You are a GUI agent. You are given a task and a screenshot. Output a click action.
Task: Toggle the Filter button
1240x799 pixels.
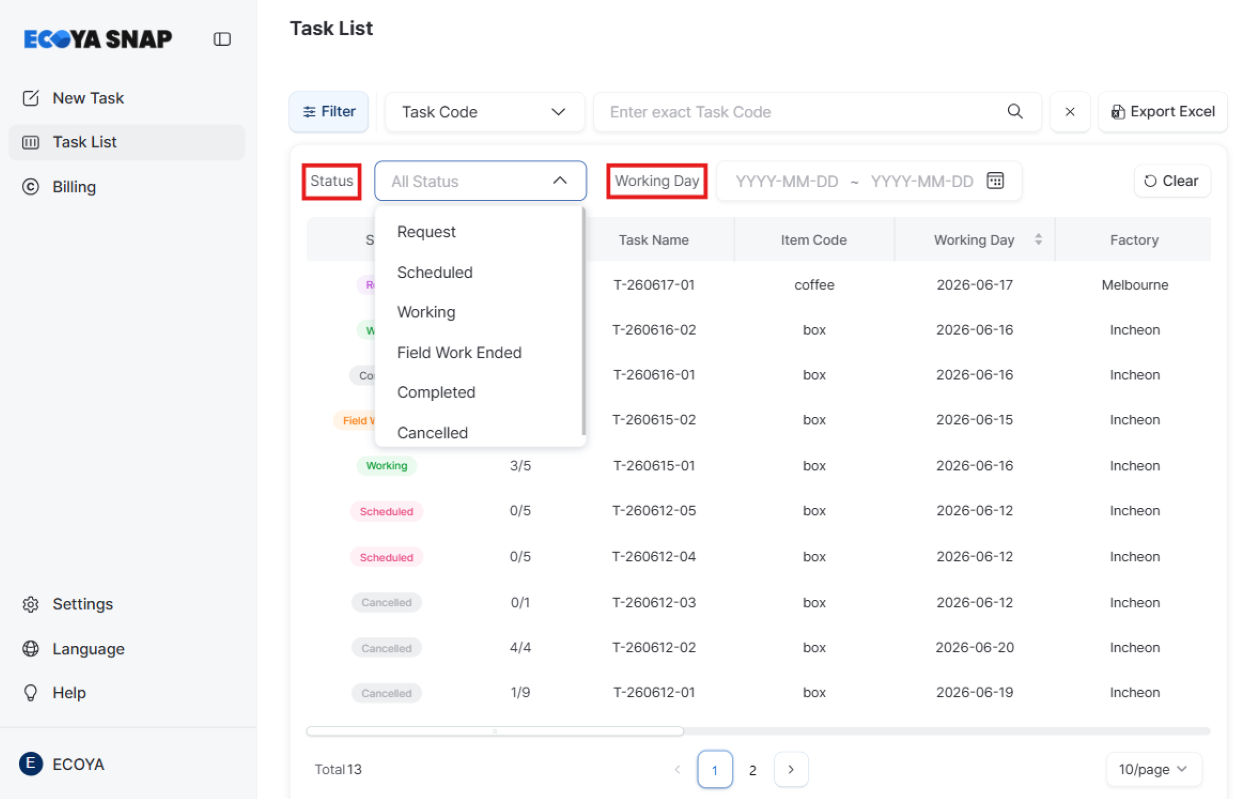329,112
